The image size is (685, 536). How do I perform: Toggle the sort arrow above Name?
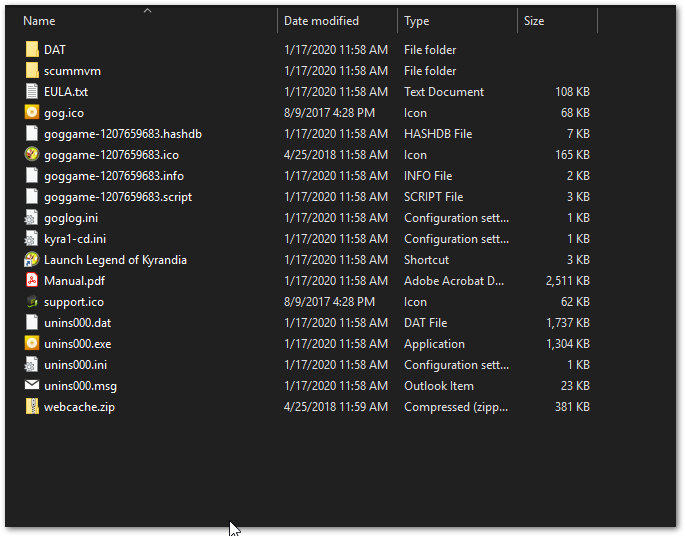click(x=148, y=10)
